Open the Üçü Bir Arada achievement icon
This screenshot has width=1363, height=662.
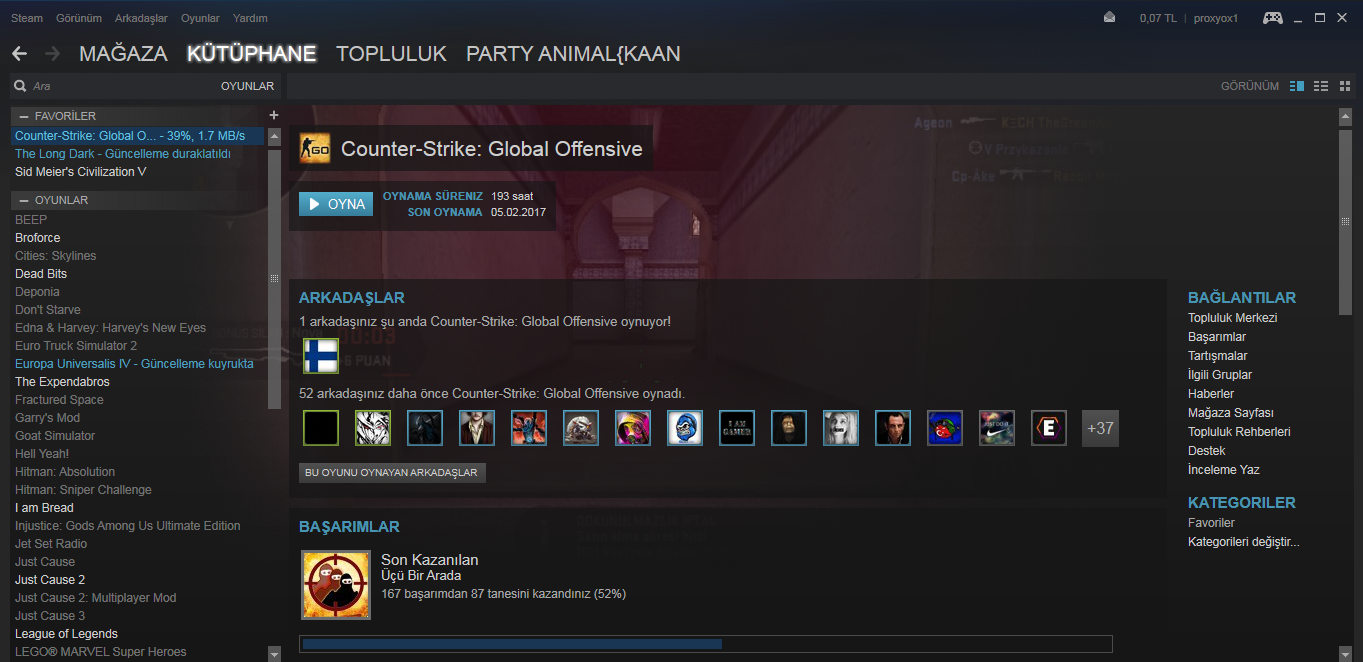(x=336, y=585)
